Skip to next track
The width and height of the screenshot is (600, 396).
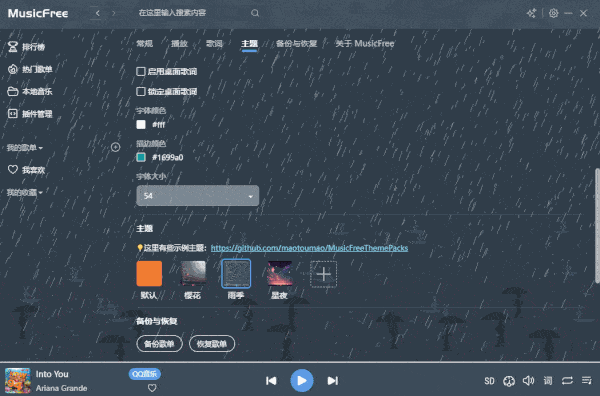333,381
